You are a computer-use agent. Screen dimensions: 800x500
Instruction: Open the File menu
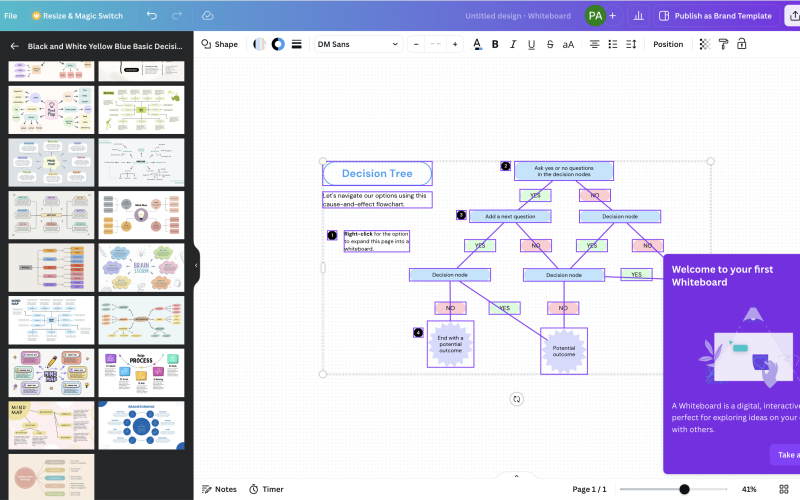(10, 16)
